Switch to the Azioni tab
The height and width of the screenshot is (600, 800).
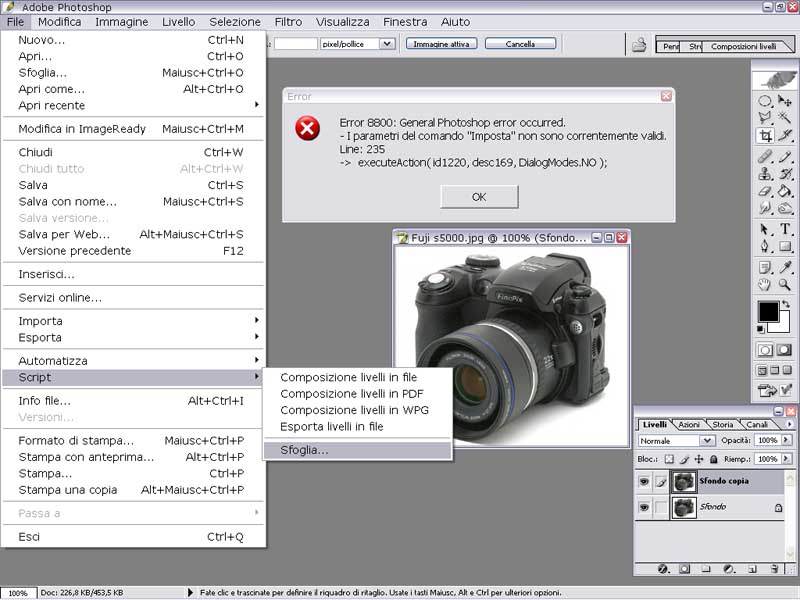pos(689,424)
